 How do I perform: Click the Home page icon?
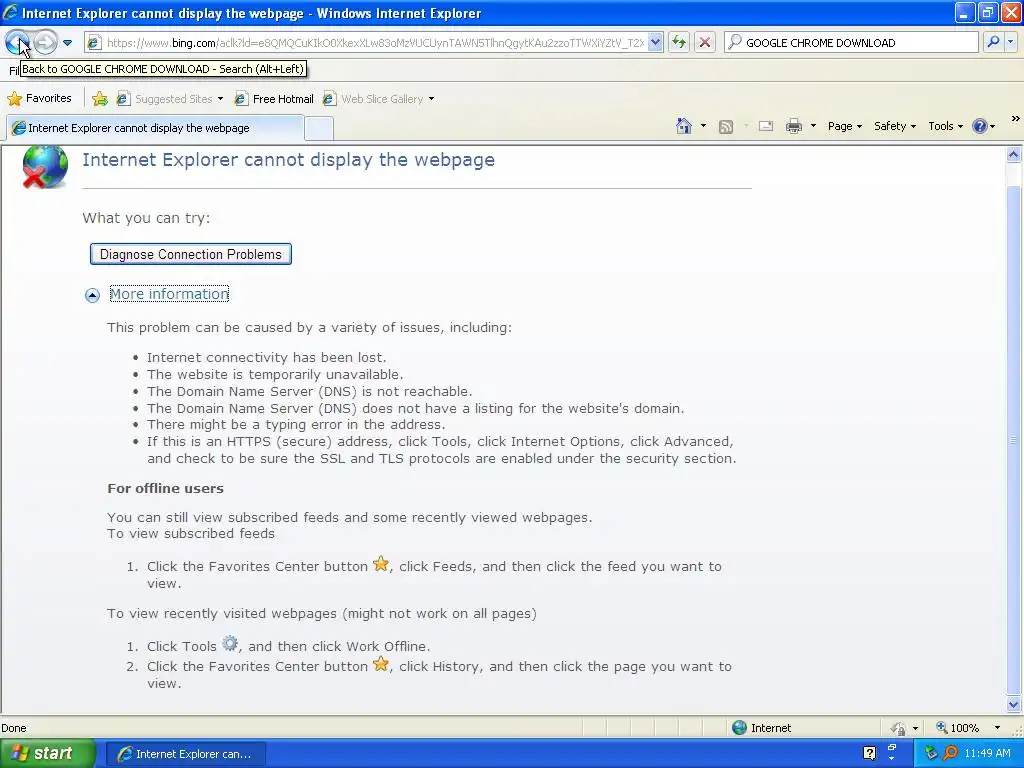pos(684,126)
